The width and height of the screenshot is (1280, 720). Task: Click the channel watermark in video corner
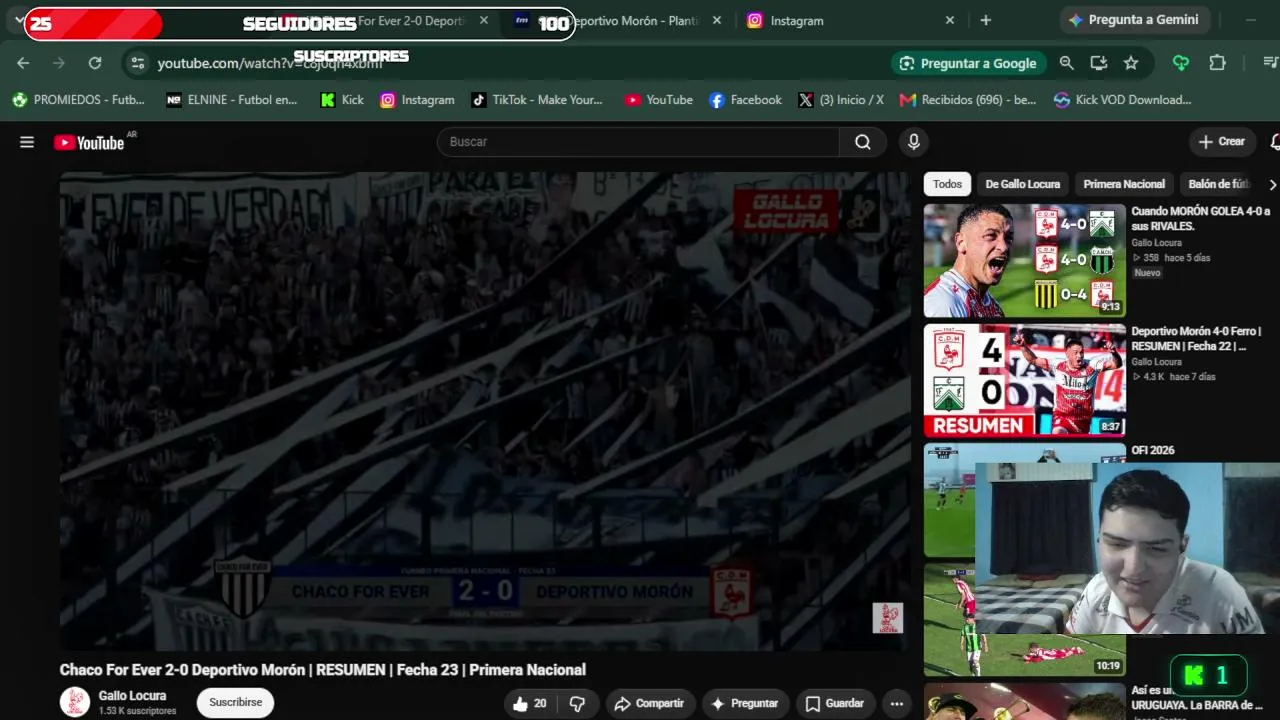click(887, 618)
